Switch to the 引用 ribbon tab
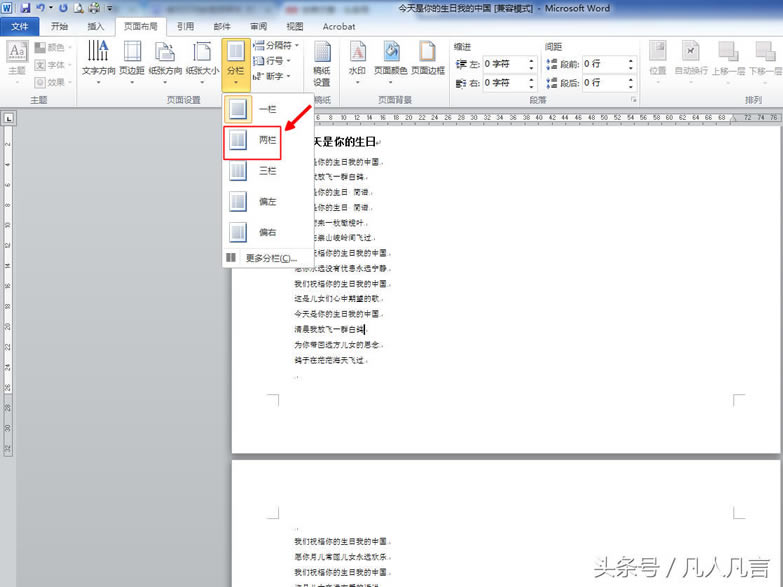Viewport: 783px width, 587px height. tap(185, 26)
